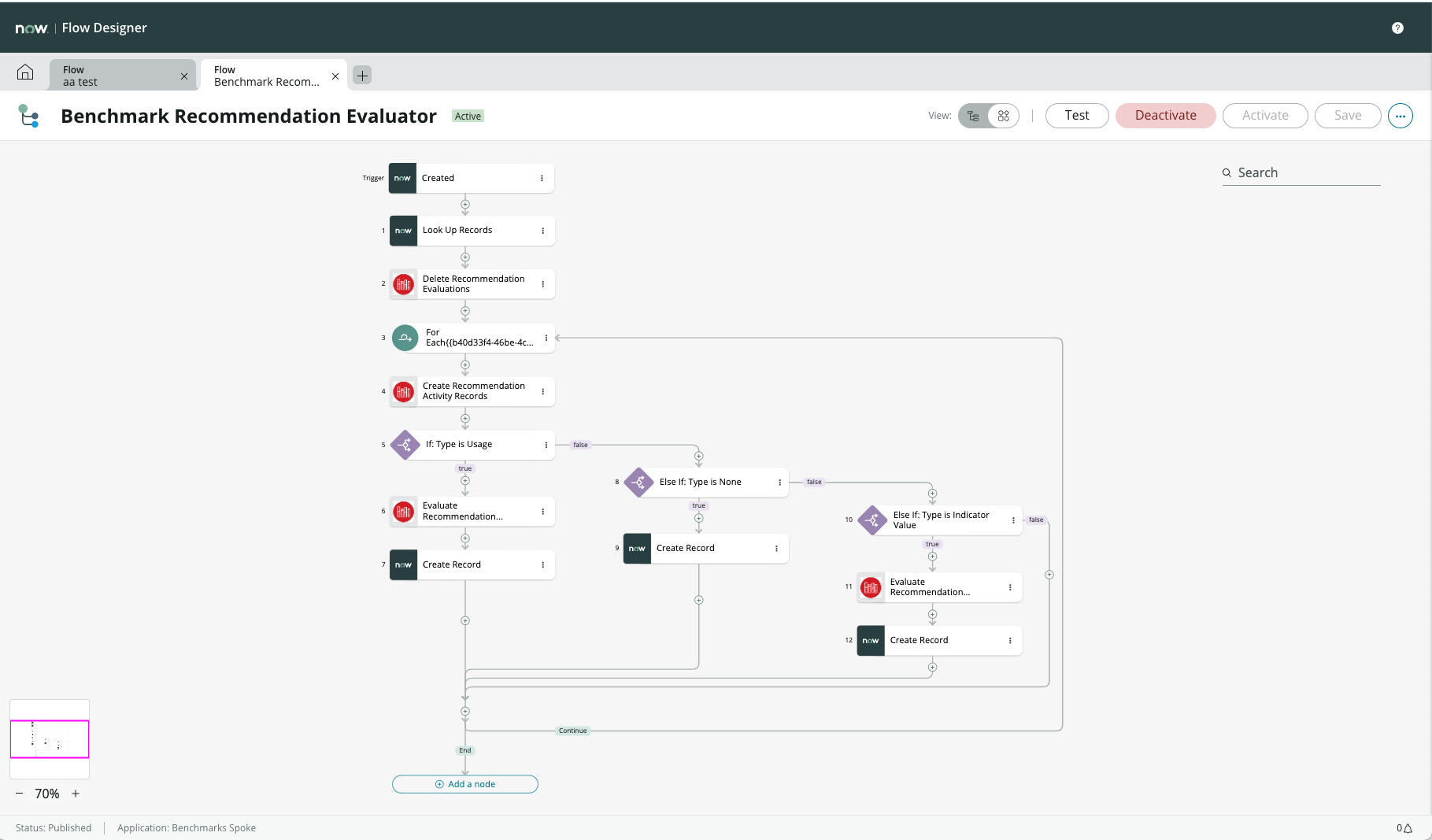1432x840 pixels.
Task: Open the more actions ellipsis menu near Save
Action: (1401, 116)
